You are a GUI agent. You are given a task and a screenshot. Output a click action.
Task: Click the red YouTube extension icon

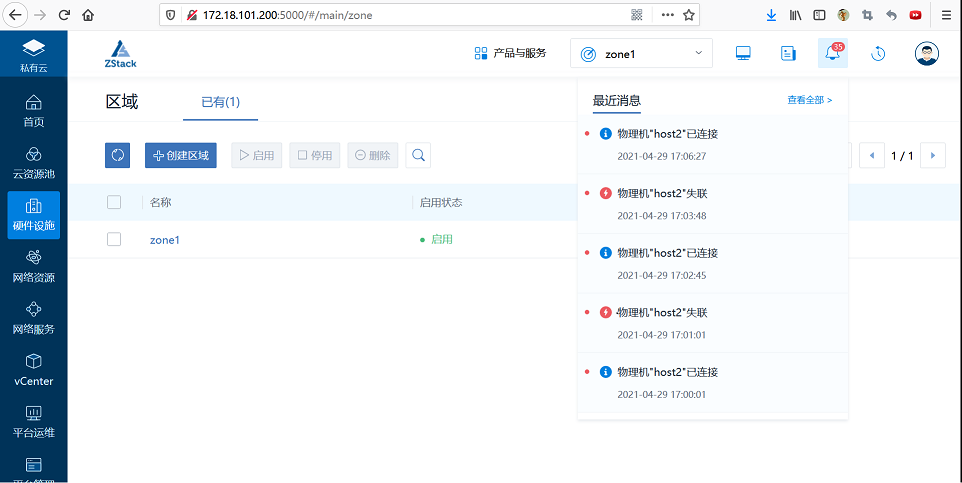pos(915,15)
